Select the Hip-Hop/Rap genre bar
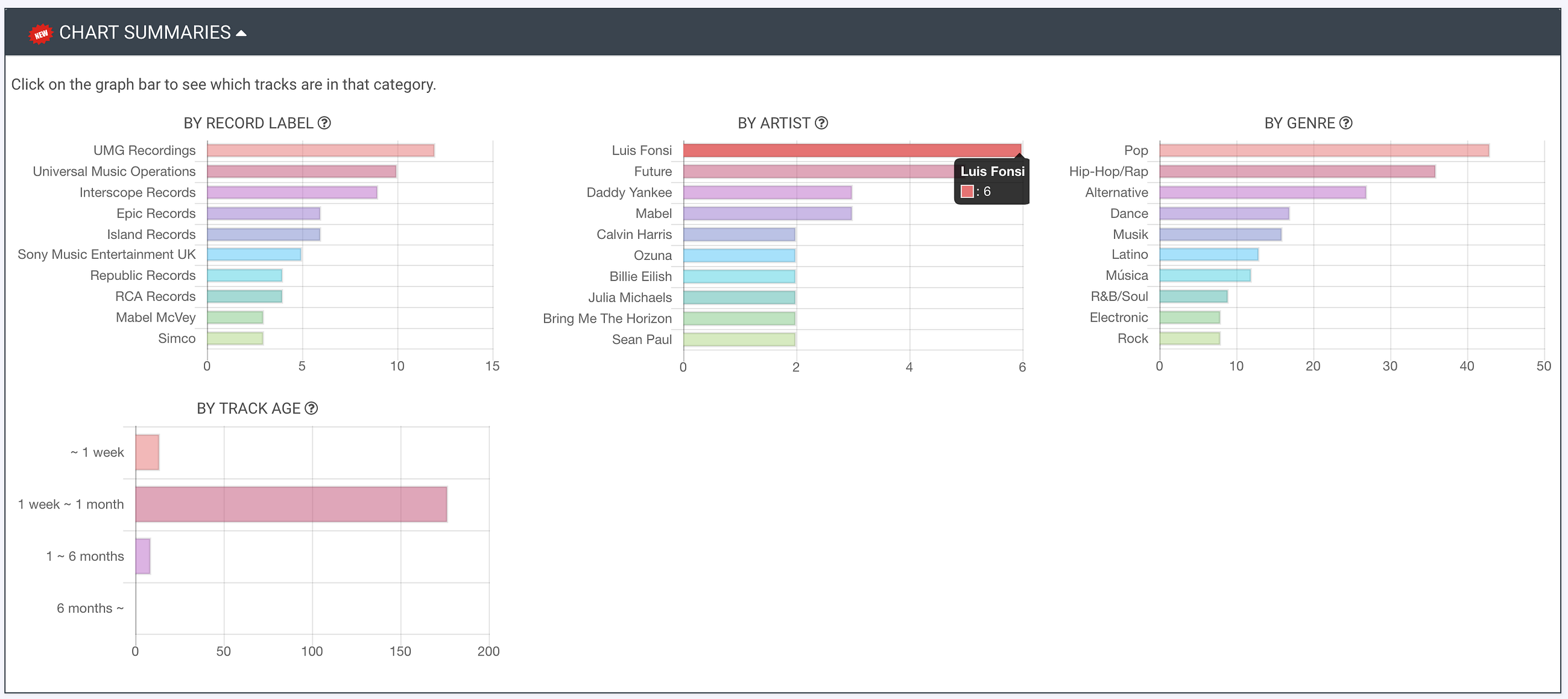This screenshot has width=1568, height=699. pos(1297,172)
